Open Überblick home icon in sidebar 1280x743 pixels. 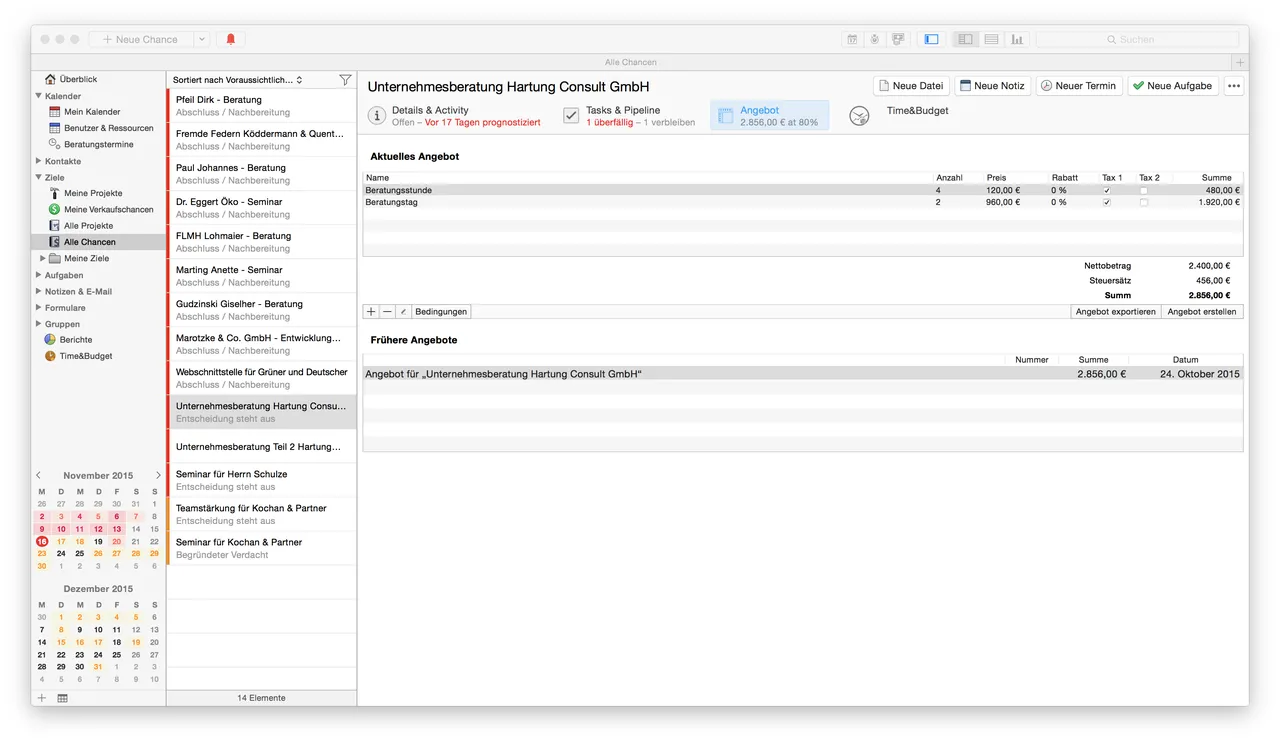[x=50, y=79]
